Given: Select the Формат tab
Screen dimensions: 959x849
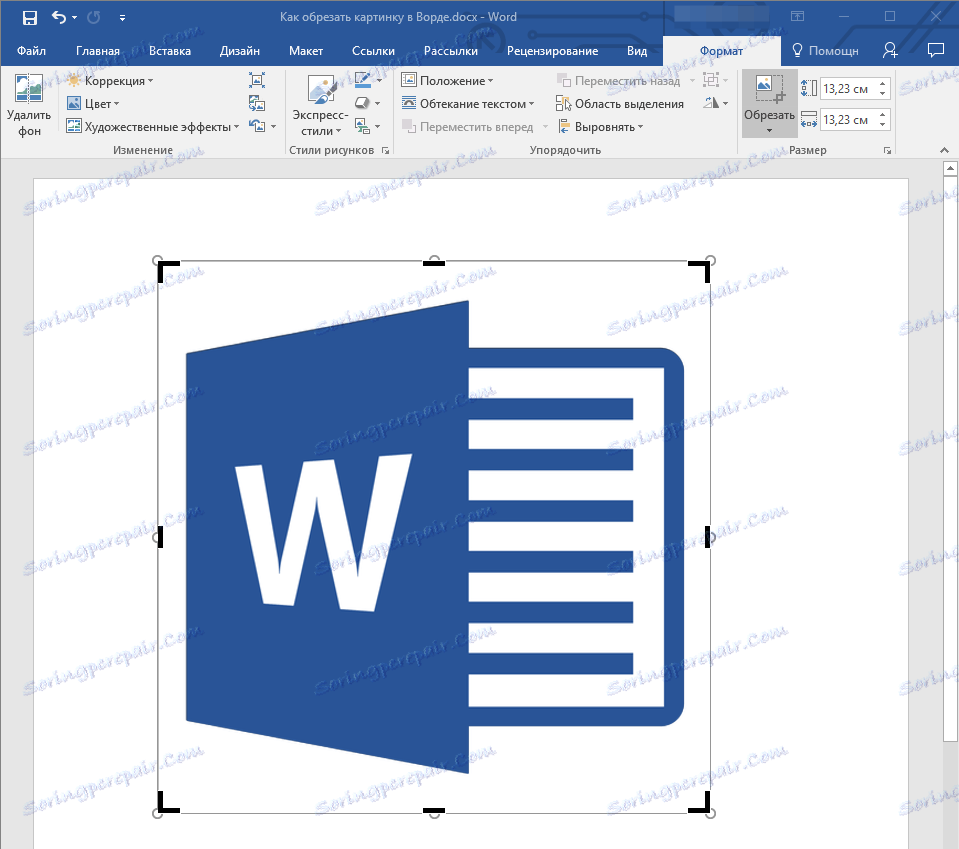Looking at the screenshot, I should pos(721,51).
